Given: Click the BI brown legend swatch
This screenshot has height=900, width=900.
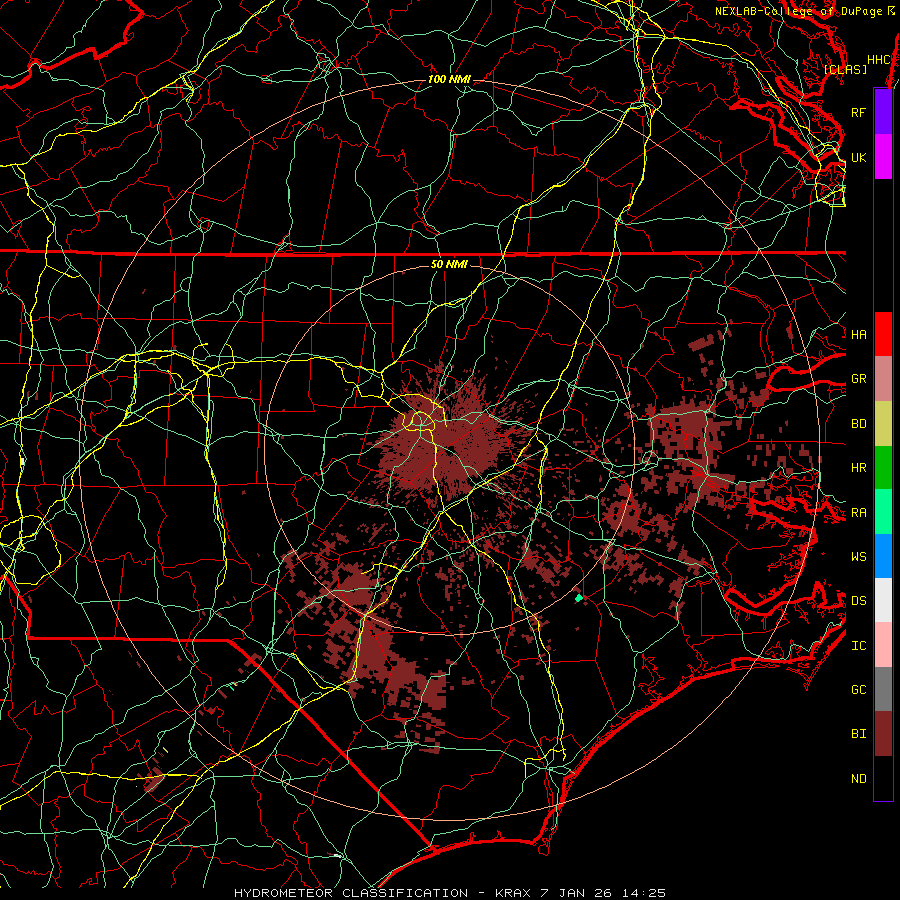Looking at the screenshot, I should [x=883, y=734].
